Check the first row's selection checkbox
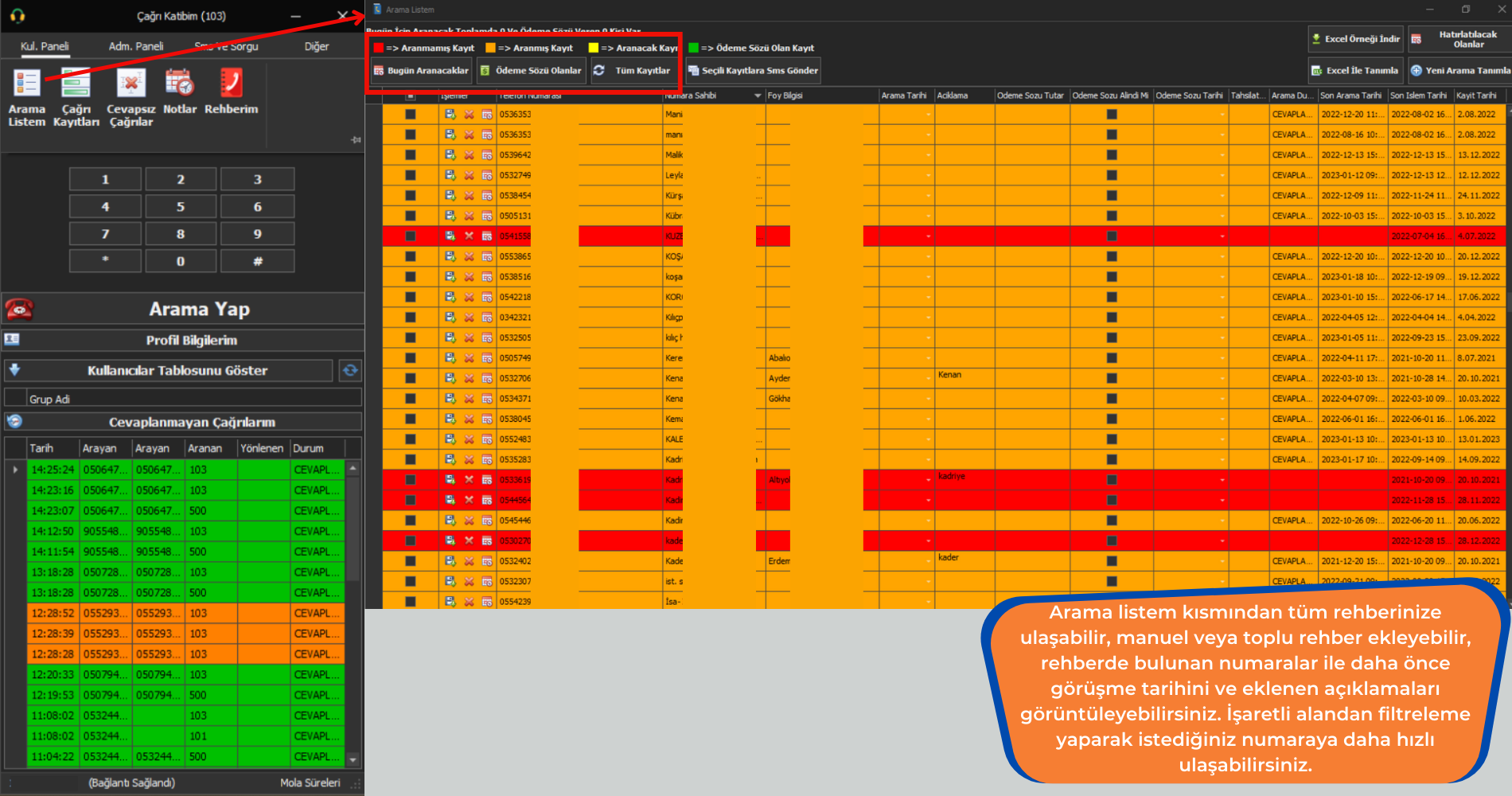Viewport: 1512px width, 796px height. click(x=411, y=115)
